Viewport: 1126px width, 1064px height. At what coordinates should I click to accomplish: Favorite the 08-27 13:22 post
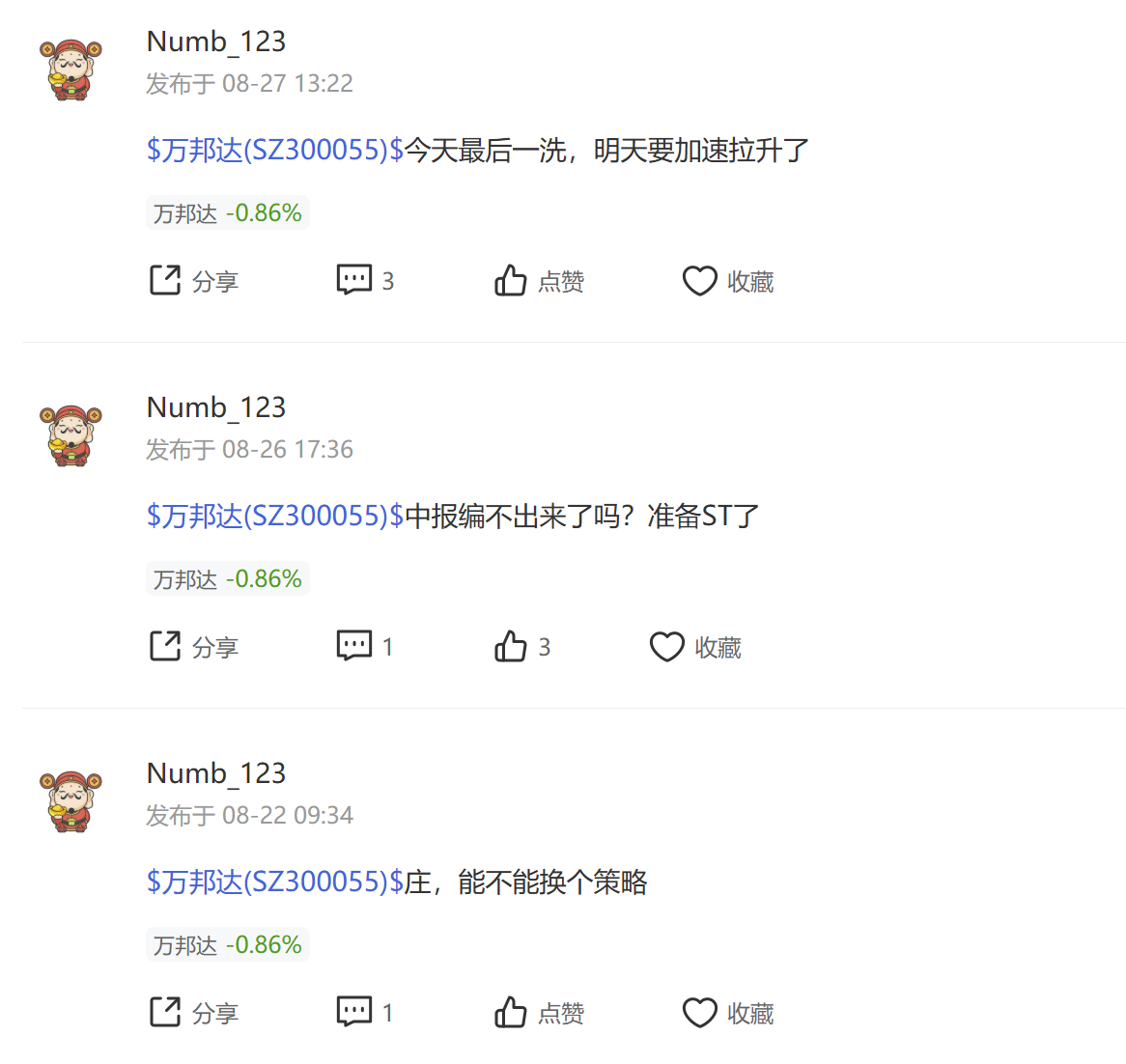click(728, 281)
